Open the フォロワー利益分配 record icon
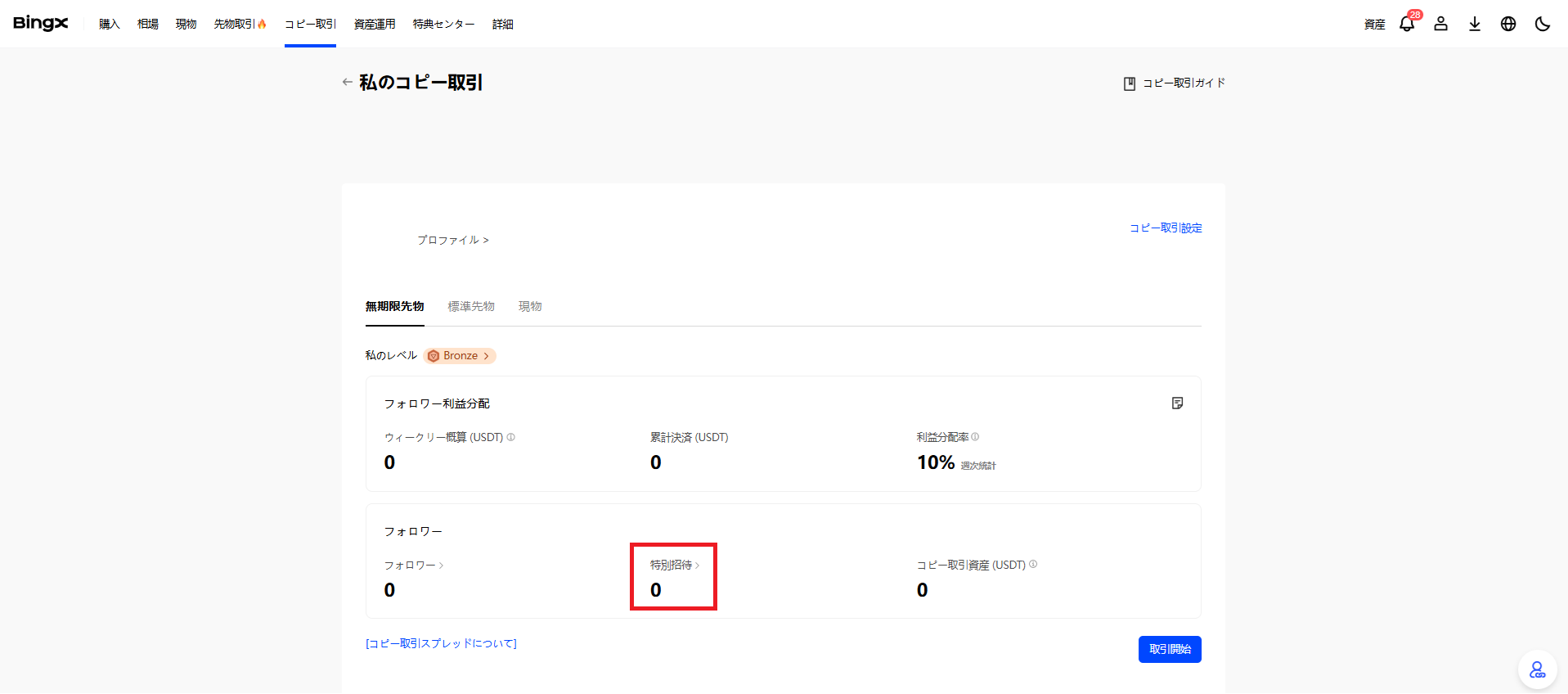1568x694 pixels. 1177,403
